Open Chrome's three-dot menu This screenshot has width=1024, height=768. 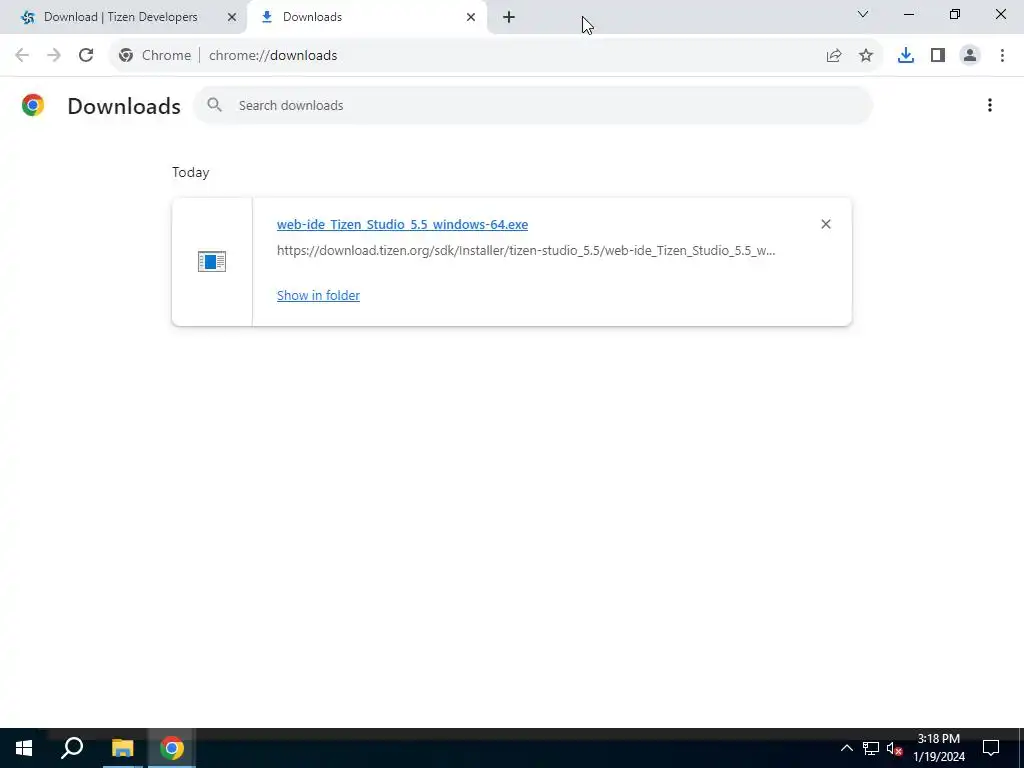pos(1002,56)
